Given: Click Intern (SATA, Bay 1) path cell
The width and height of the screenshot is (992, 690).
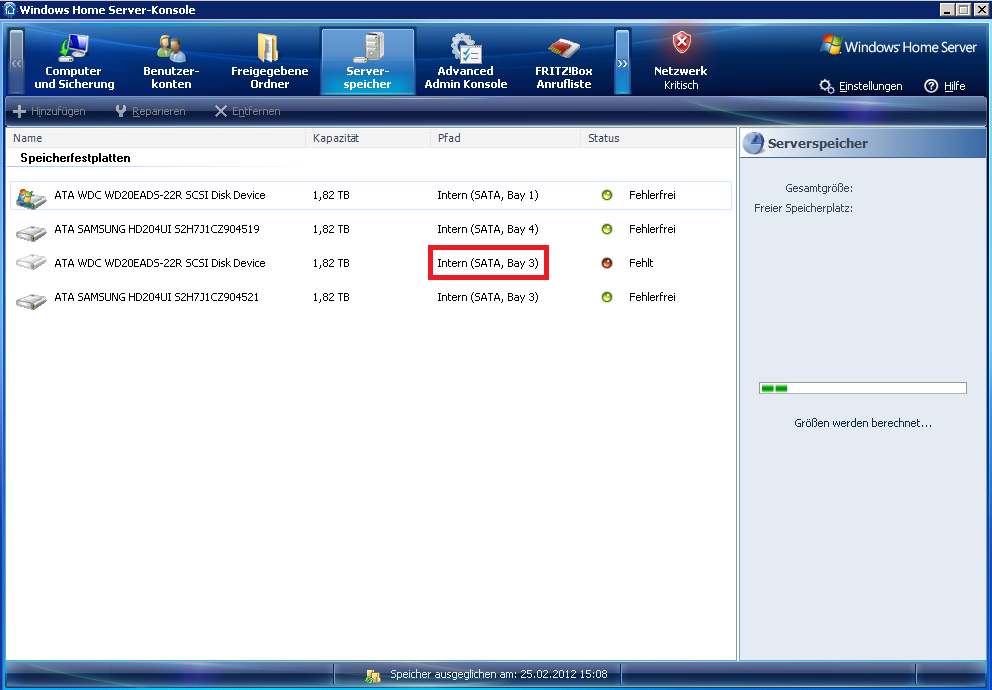Looking at the screenshot, I should point(488,195).
